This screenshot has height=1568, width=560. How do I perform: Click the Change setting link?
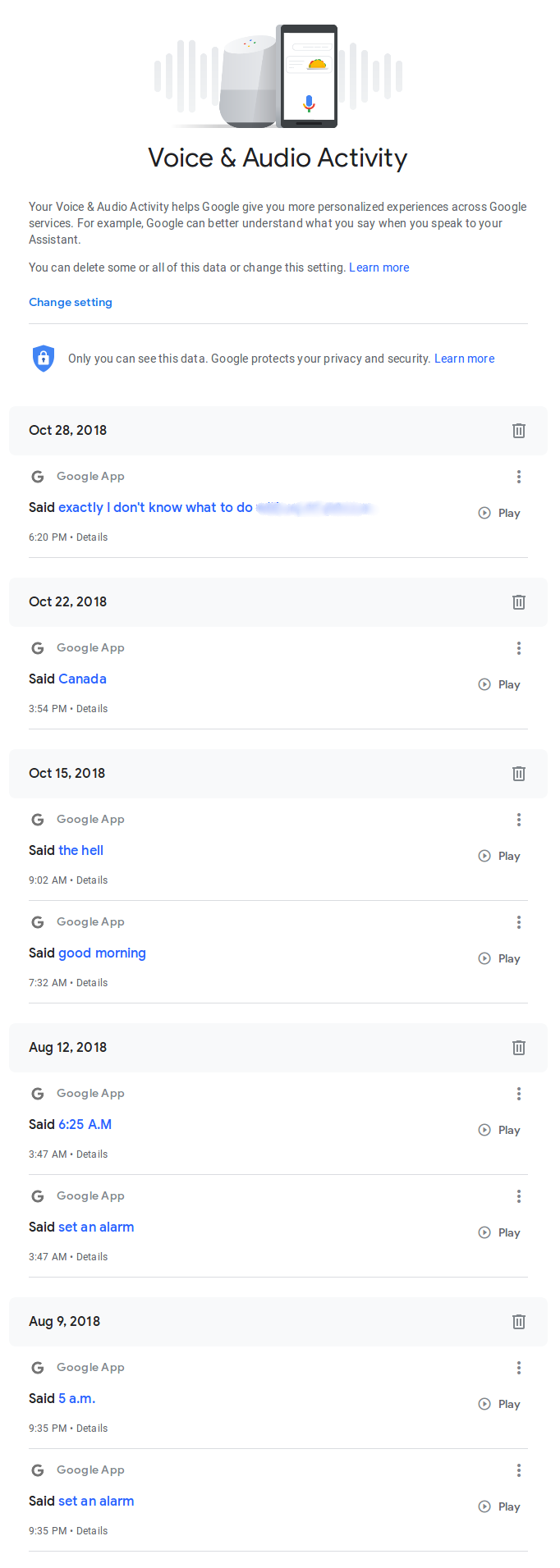[71, 302]
